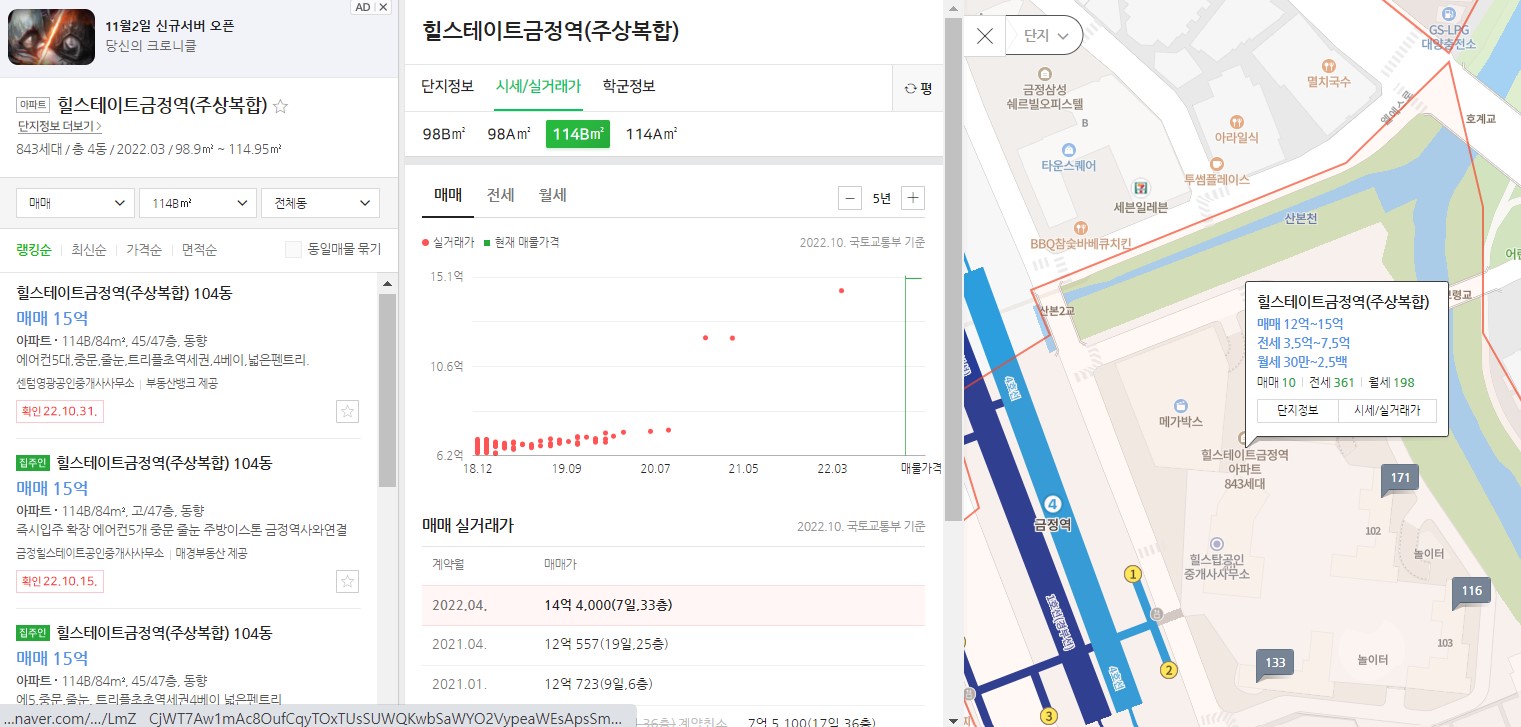1521x727 pixels.
Task: Sort listings by 면적순
Action: 199,249
